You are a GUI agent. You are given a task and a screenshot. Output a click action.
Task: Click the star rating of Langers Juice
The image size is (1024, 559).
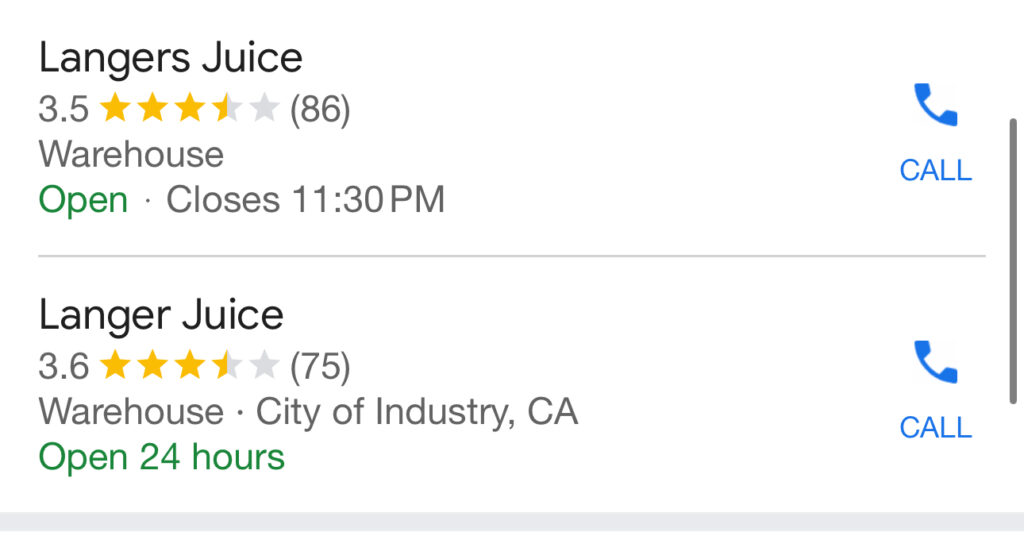click(x=188, y=109)
